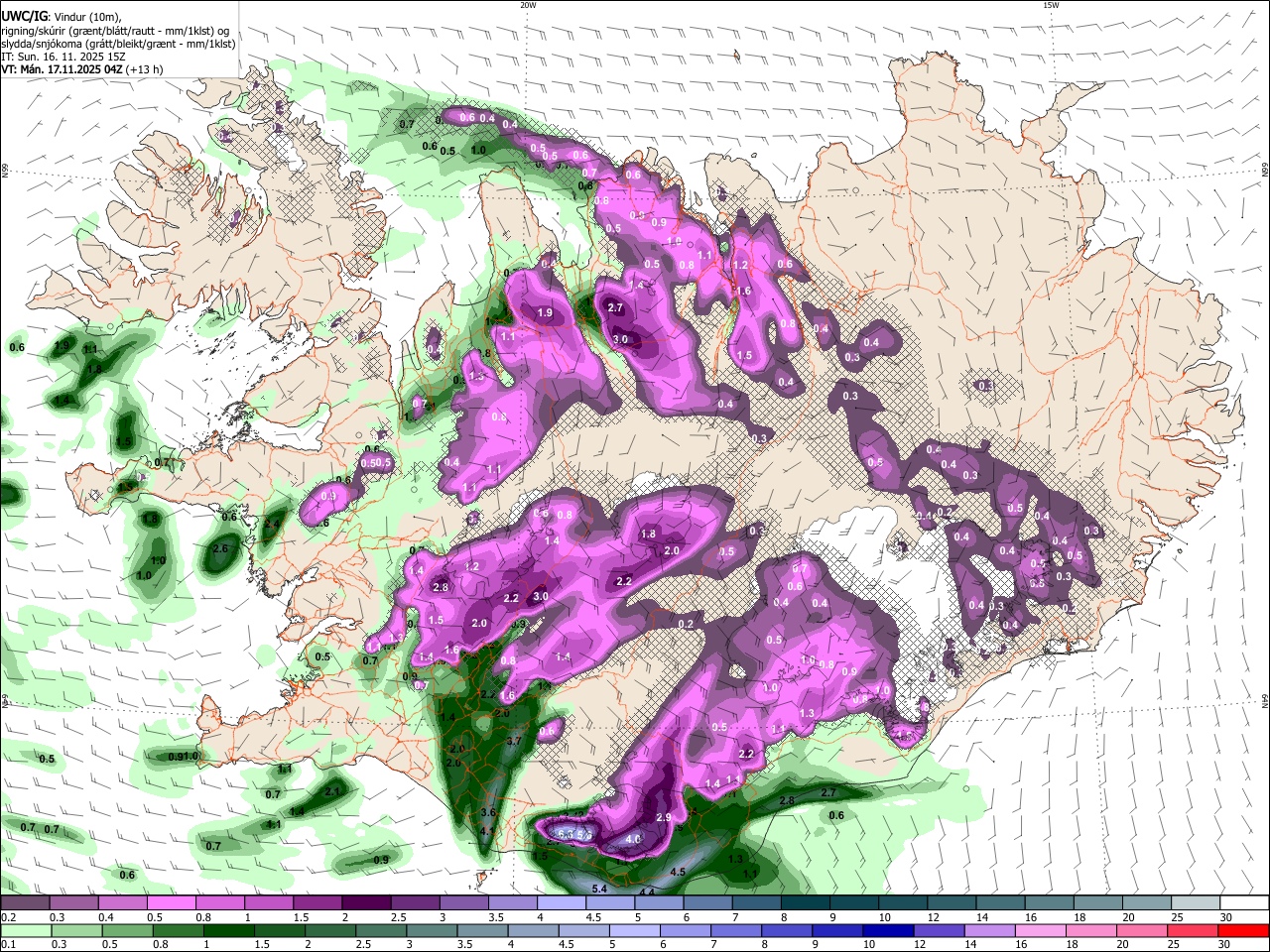
Task: Click the '12' label in the snow scale row
Action: pos(933,917)
